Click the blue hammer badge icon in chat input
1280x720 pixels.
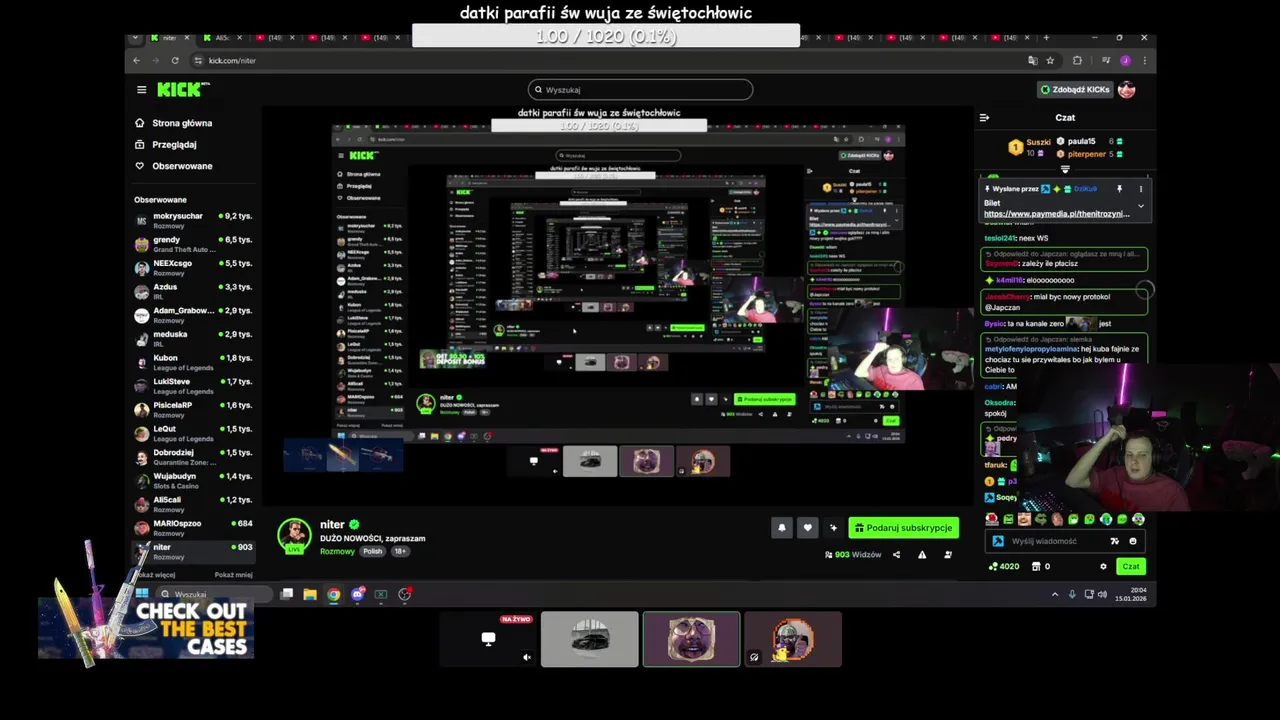click(998, 541)
